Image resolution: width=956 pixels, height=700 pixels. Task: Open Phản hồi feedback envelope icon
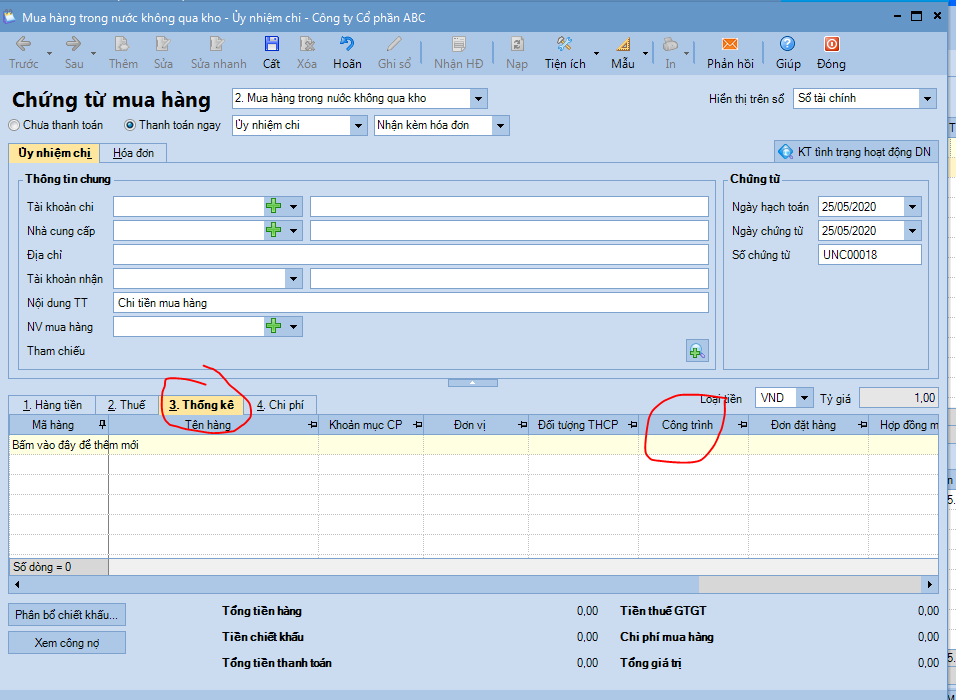[729, 45]
